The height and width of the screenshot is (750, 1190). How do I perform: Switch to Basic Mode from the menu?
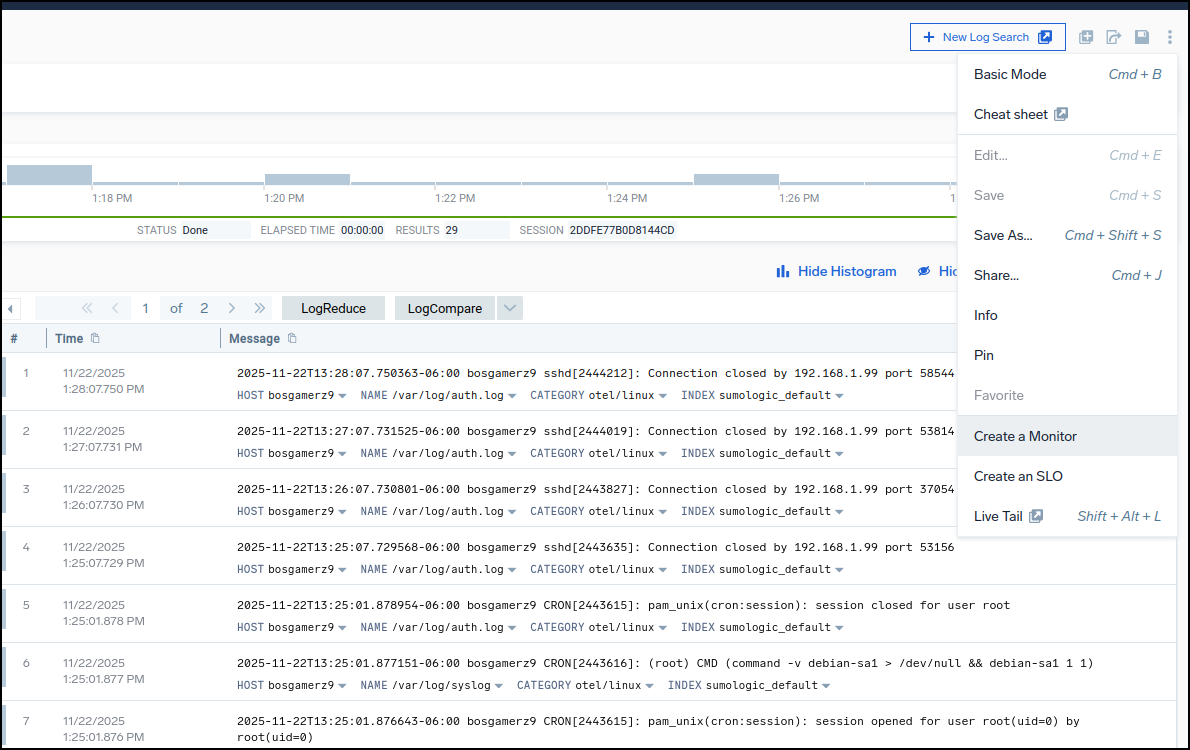pos(1010,74)
